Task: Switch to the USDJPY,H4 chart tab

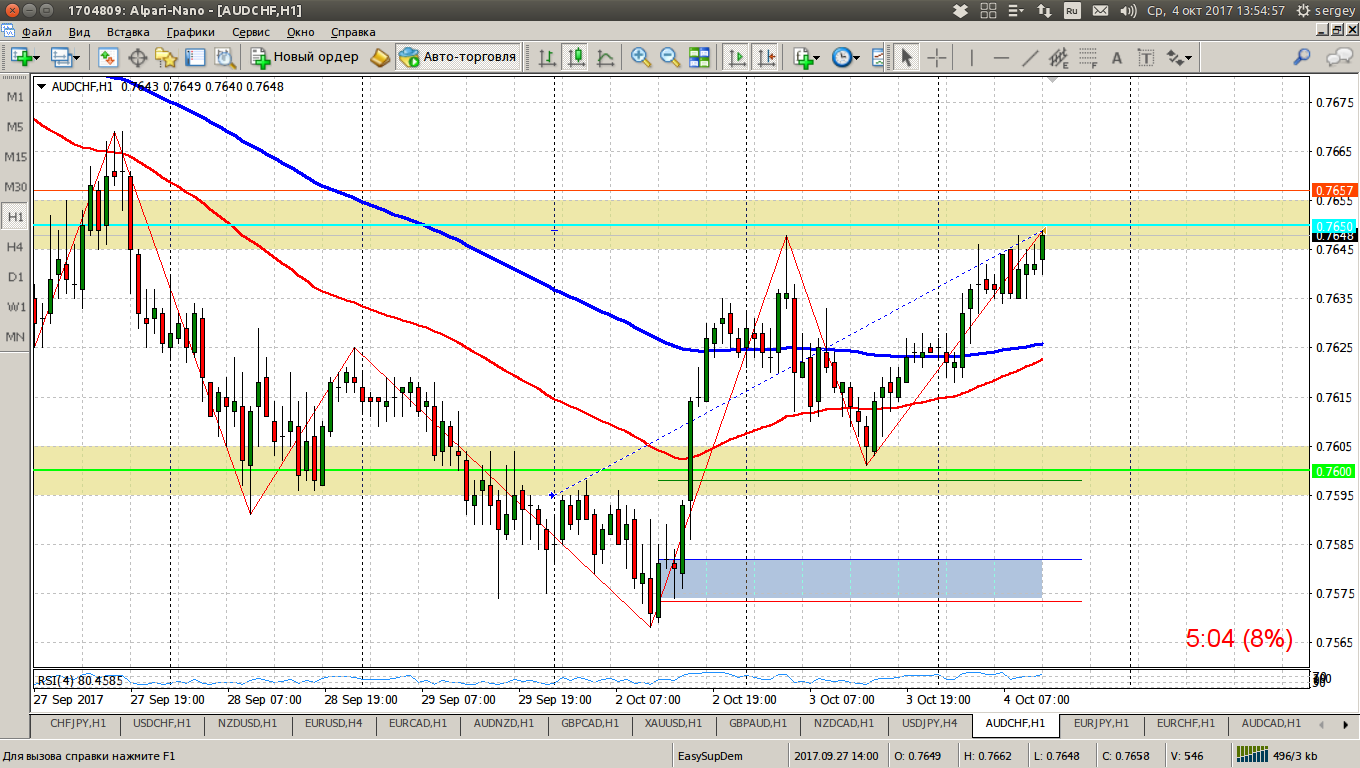Action: click(x=930, y=723)
